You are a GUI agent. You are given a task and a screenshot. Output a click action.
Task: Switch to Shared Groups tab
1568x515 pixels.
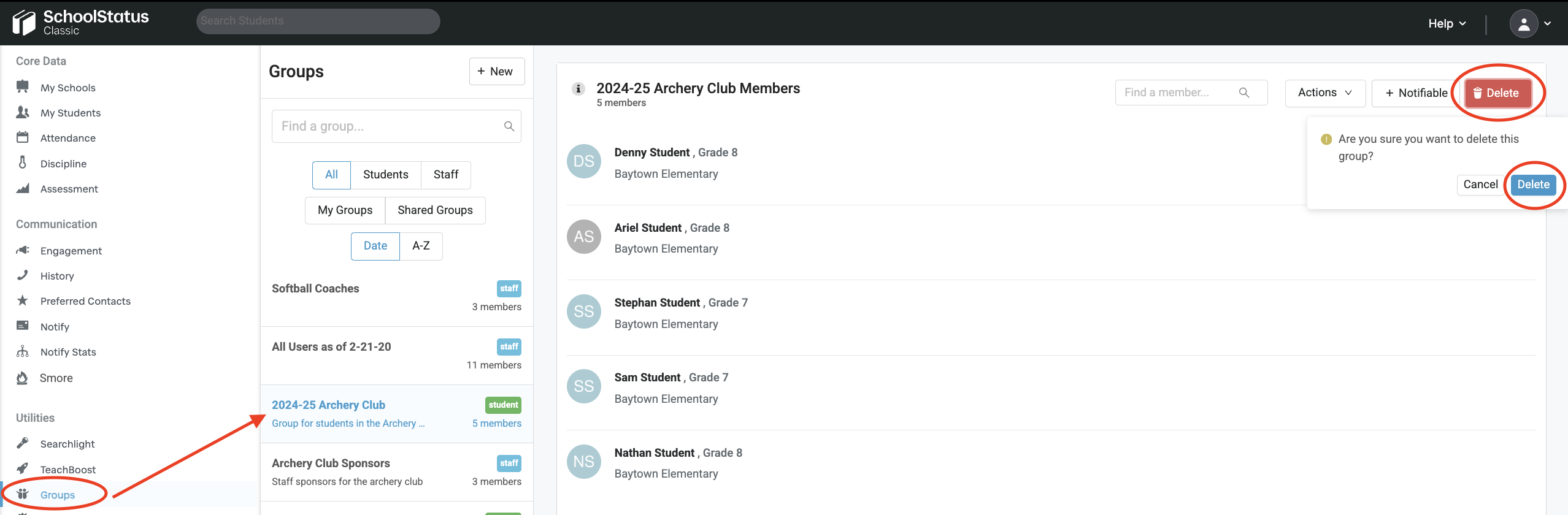coord(435,210)
